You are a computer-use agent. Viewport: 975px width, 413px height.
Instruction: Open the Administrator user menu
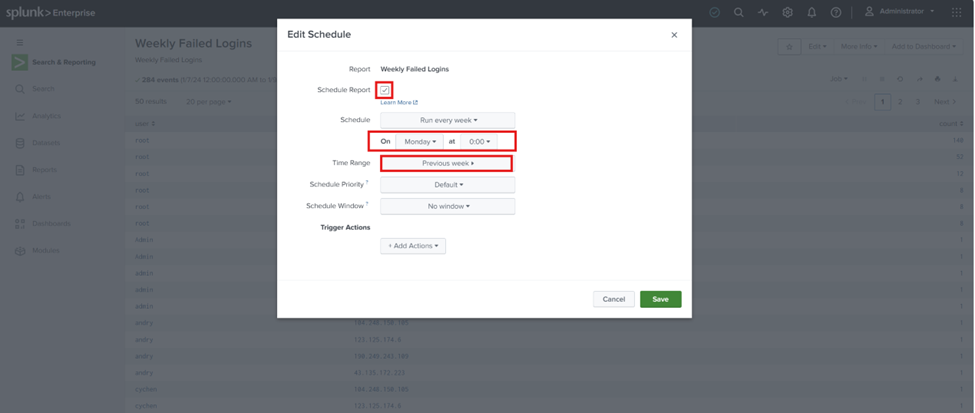[900, 12]
